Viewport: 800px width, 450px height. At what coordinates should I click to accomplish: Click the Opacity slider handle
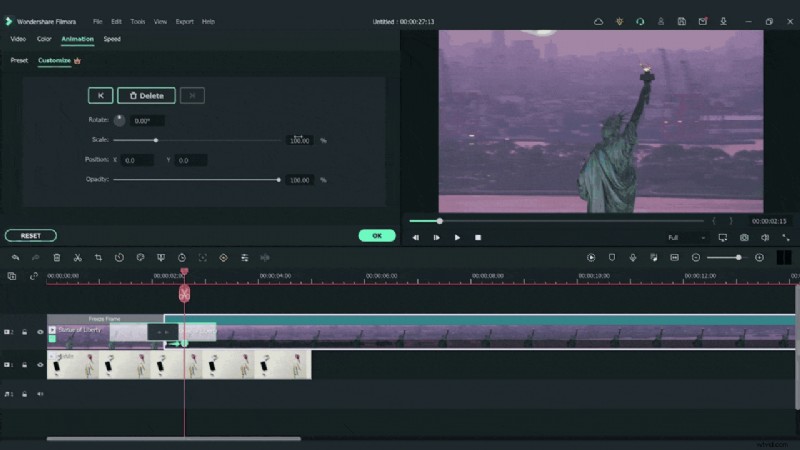coord(278,180)
